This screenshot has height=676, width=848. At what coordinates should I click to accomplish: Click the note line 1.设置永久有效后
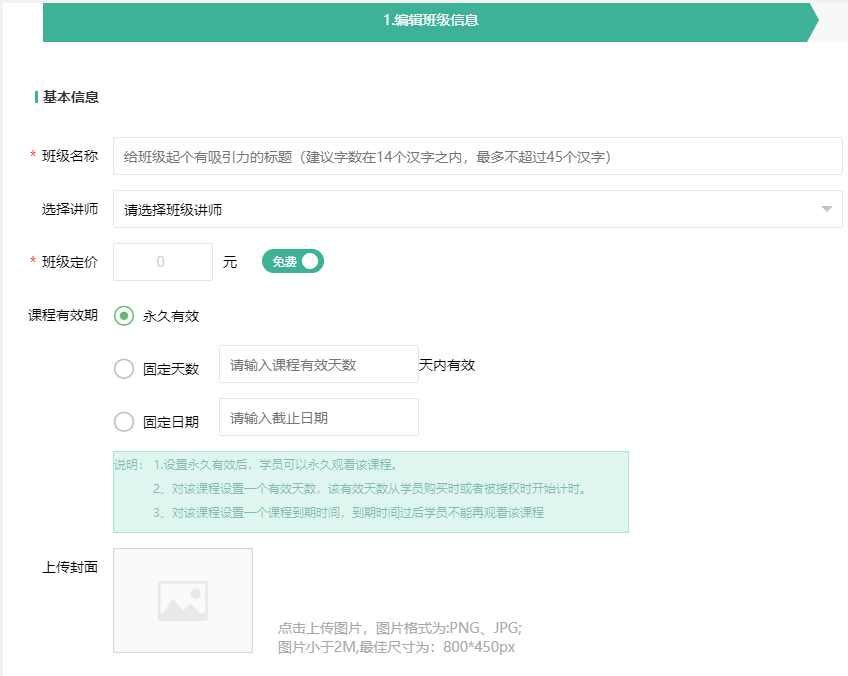click(x=277, y=465)
